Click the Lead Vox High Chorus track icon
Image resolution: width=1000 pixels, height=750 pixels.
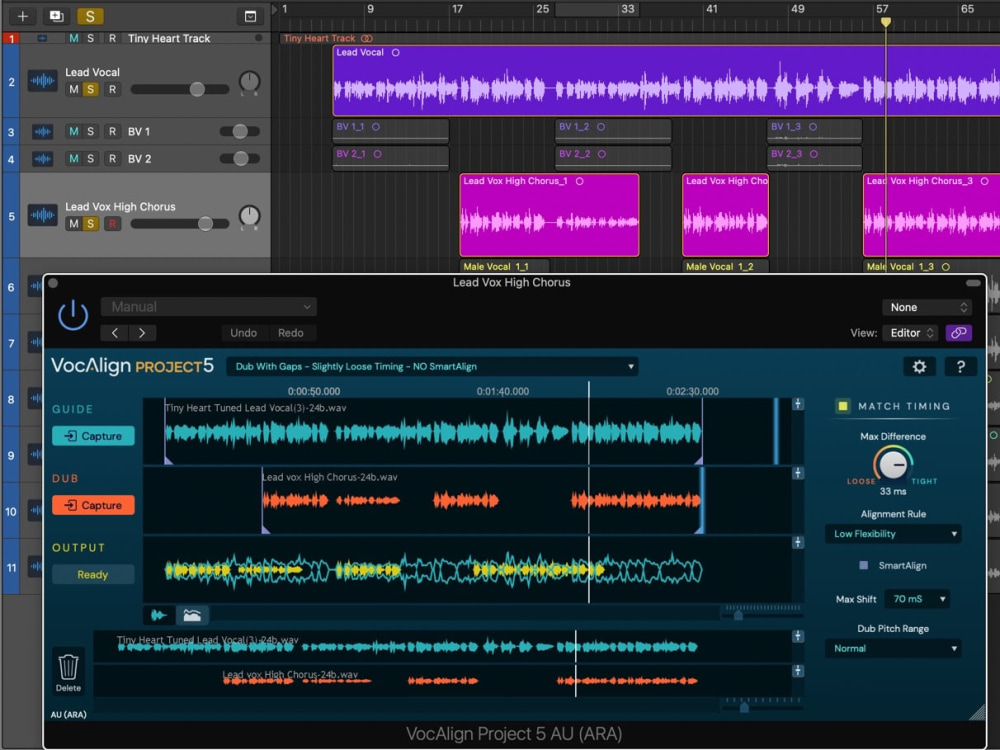click(43, 216)
